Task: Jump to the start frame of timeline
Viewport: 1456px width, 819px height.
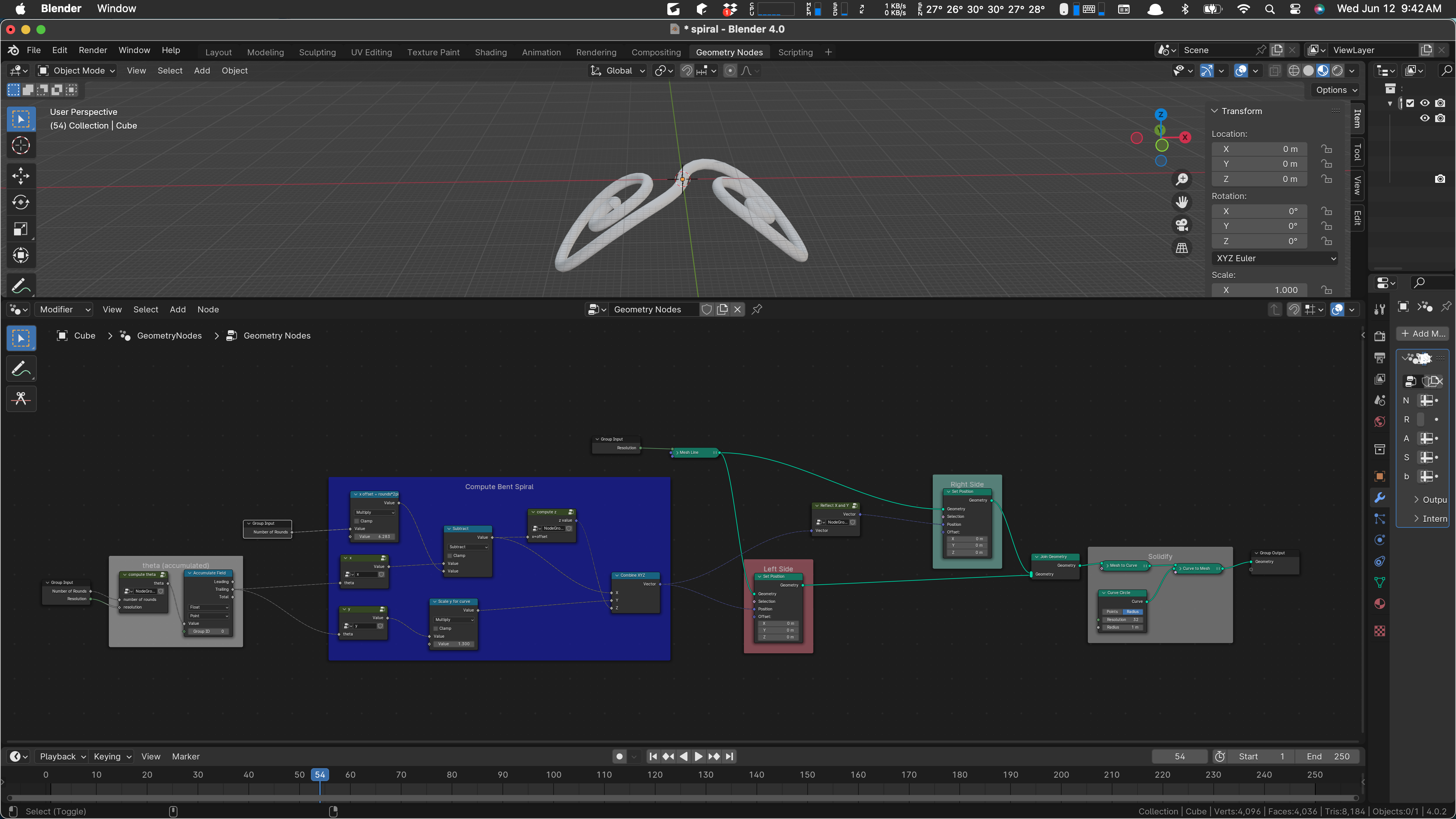Action: click(653, 756)
